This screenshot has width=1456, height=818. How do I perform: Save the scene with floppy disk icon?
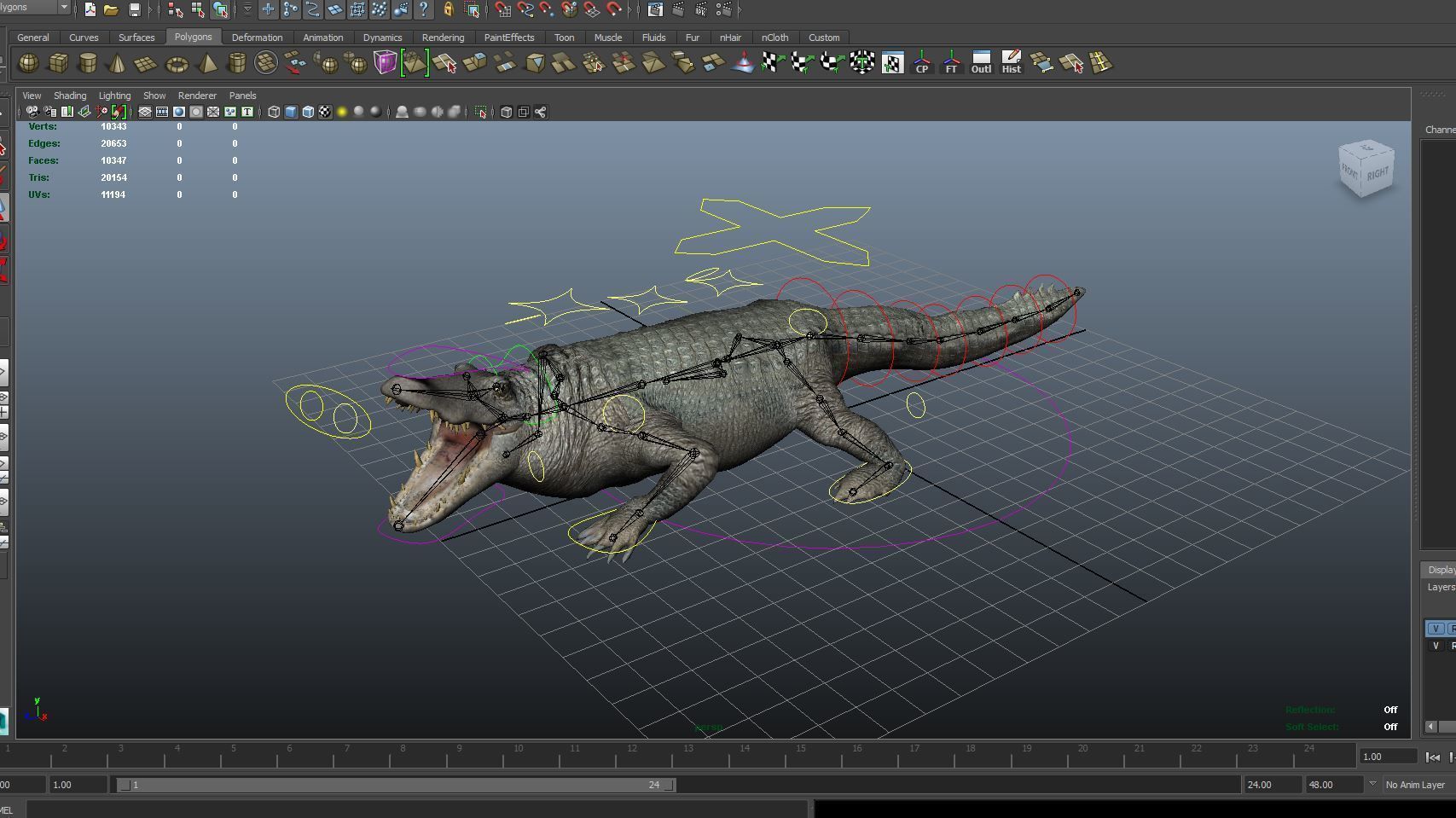134,10
